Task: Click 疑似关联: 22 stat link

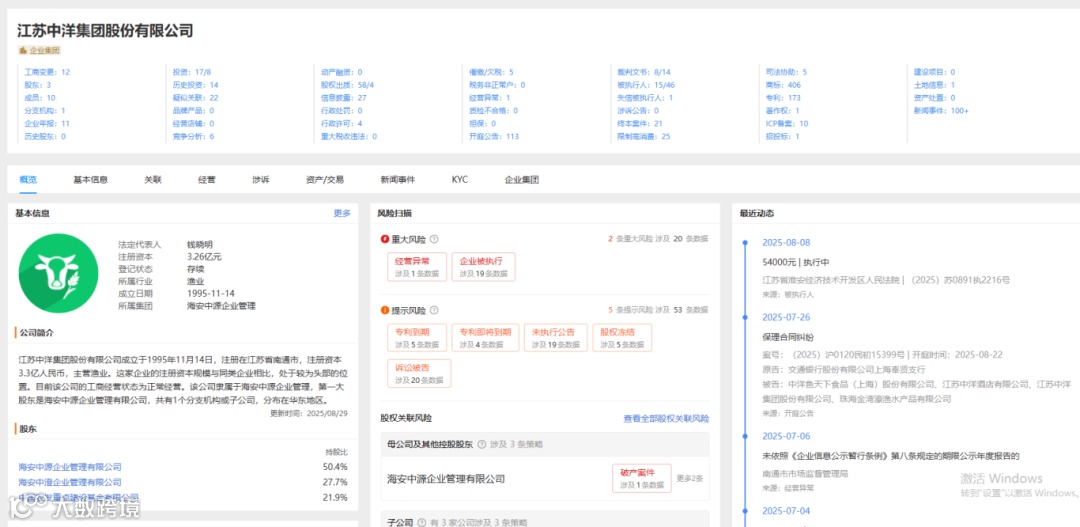Action: [196, 98]
